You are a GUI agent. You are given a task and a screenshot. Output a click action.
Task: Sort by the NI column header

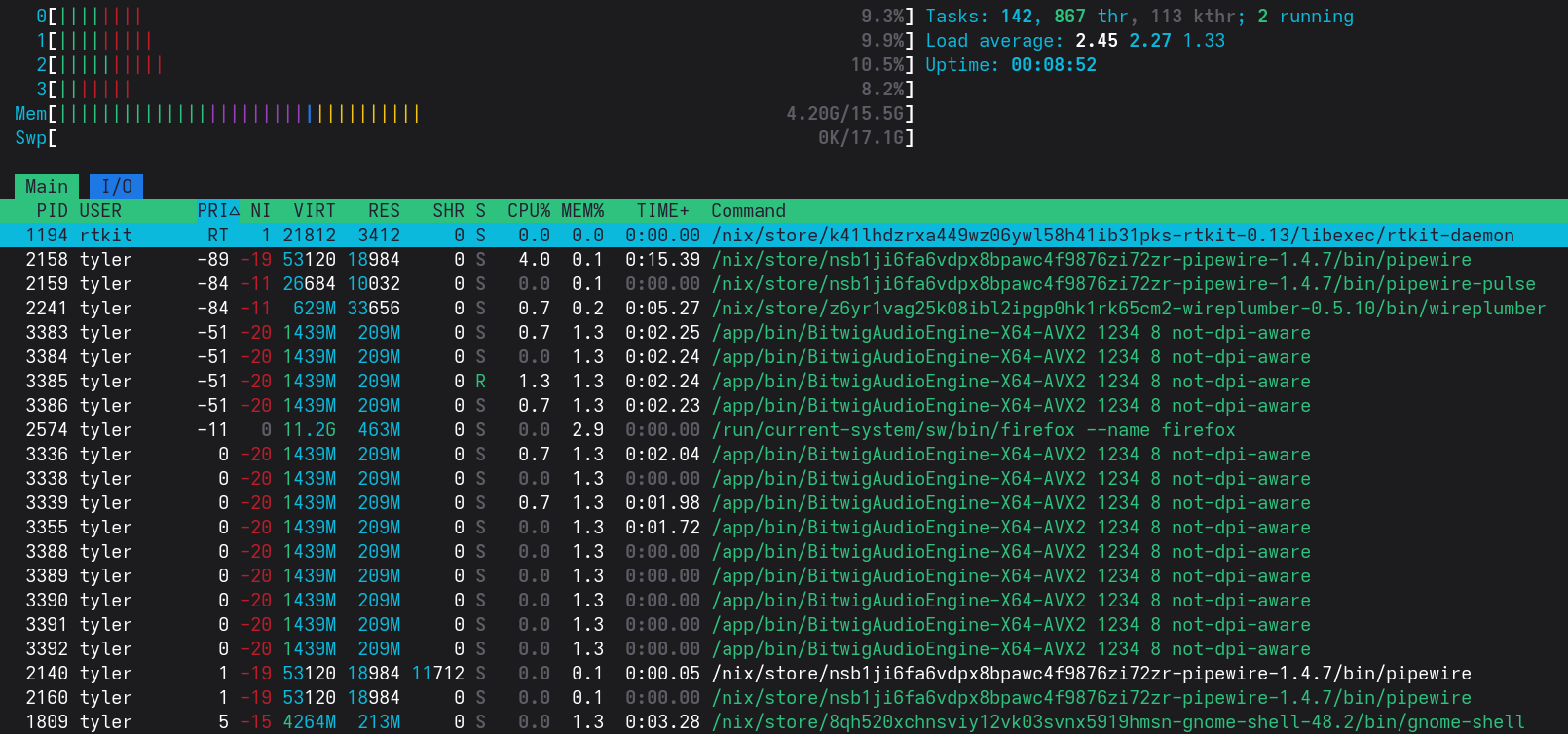[260, 211]
